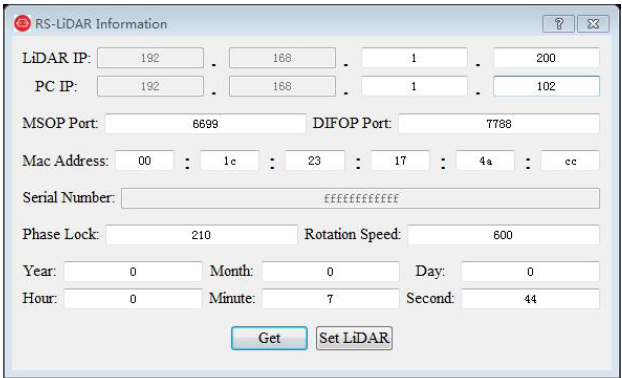Edit Mac Address byte 23
Image resolution: width=622 pixels, height=378 pixels.
tap(315, 161)
